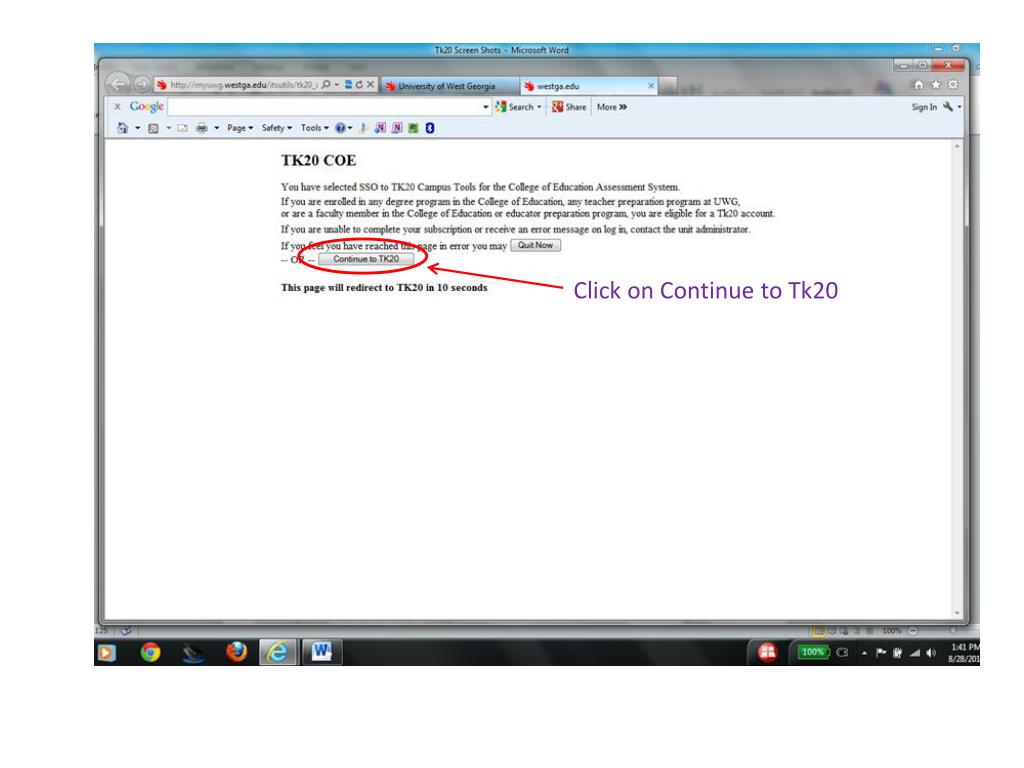Click the second OneNote linked notes icon
Viewport: 1024px width, 768px height.
396,128
